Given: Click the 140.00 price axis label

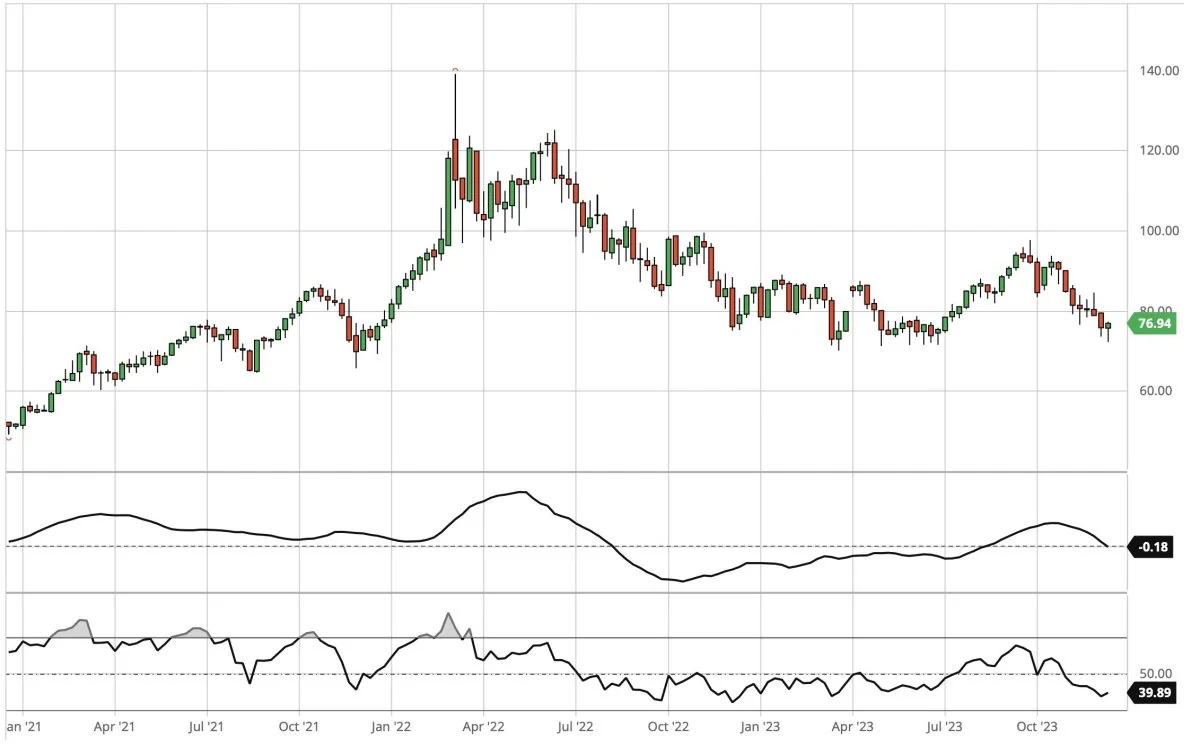Looking at the screenshot, I should tap(1158, 72).
